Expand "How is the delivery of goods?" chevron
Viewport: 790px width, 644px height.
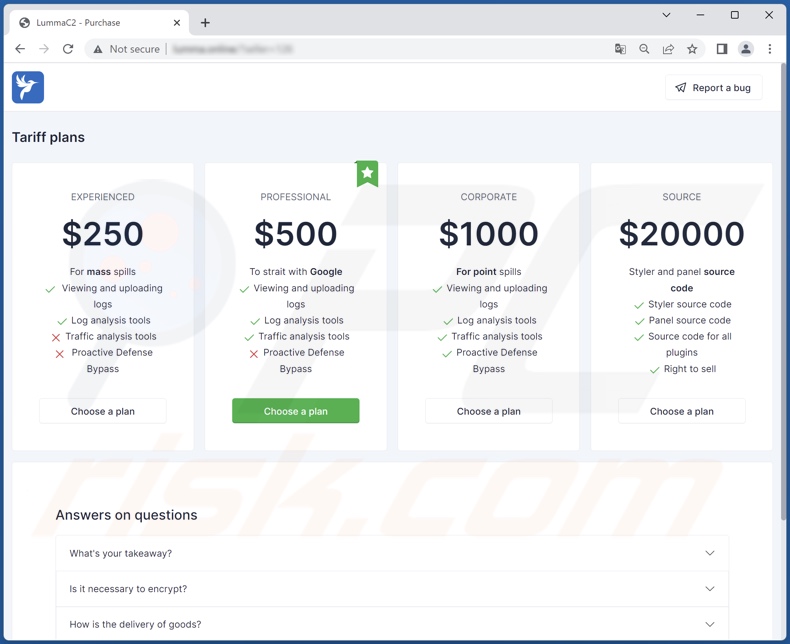pyautogui.click(x=709, y=624)
